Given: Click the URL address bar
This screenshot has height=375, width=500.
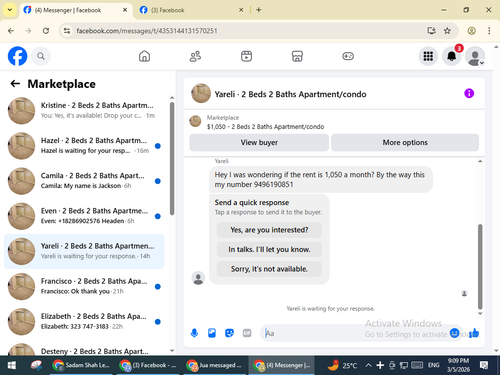Looking at the screenshot, I should click(248, 31).
